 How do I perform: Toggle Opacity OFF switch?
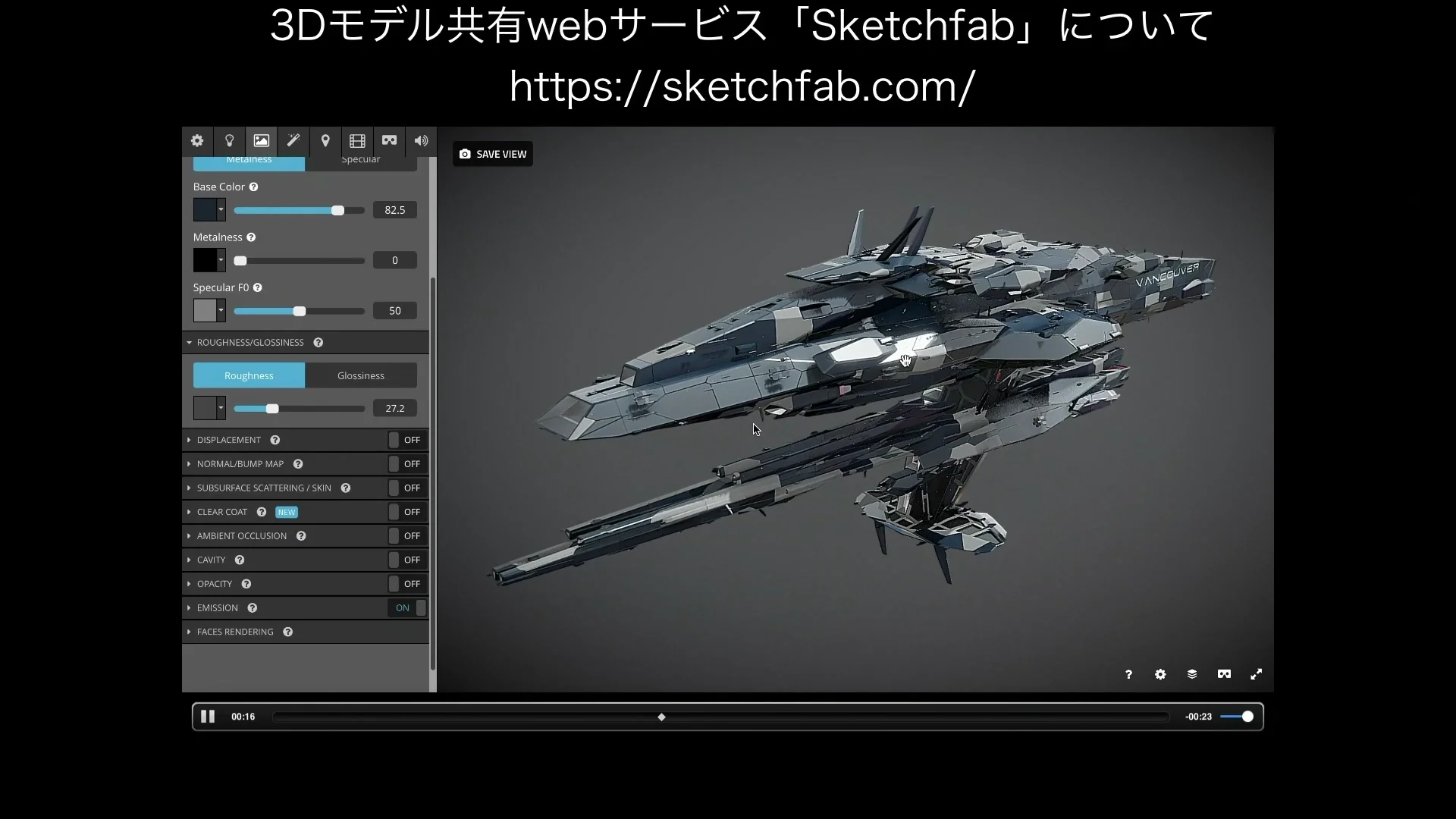(407, 584)
